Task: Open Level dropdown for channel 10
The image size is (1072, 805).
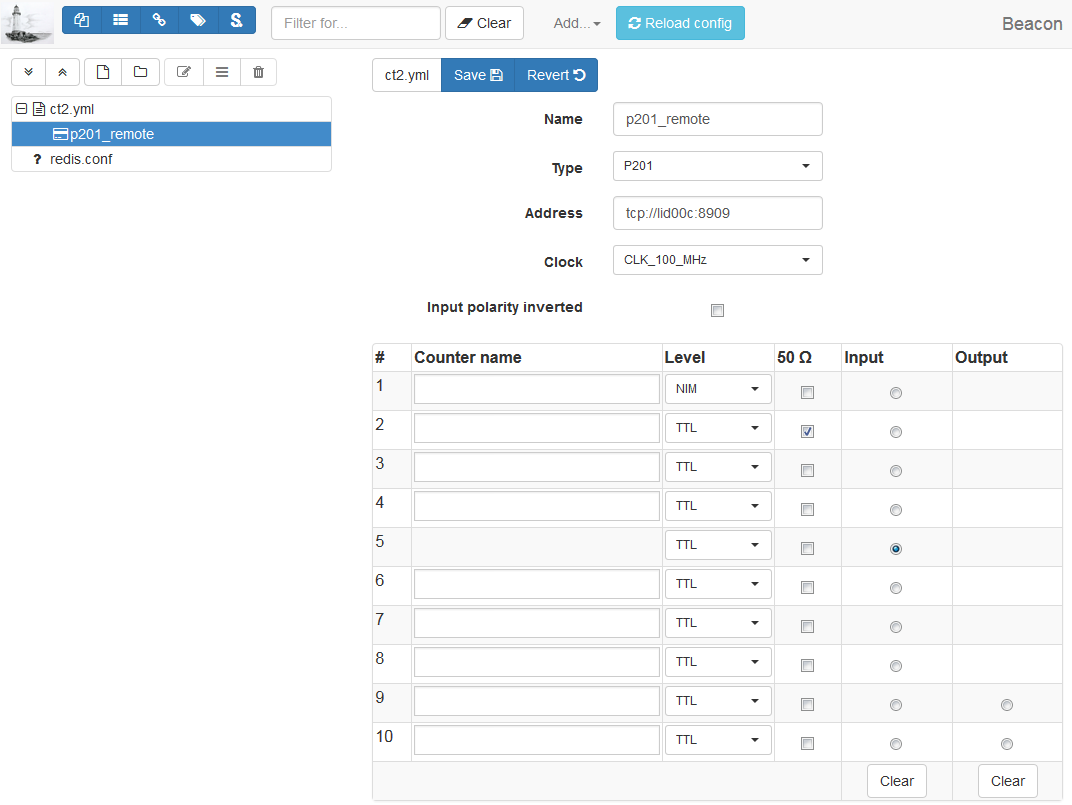Action: click(x=718, y=740)
